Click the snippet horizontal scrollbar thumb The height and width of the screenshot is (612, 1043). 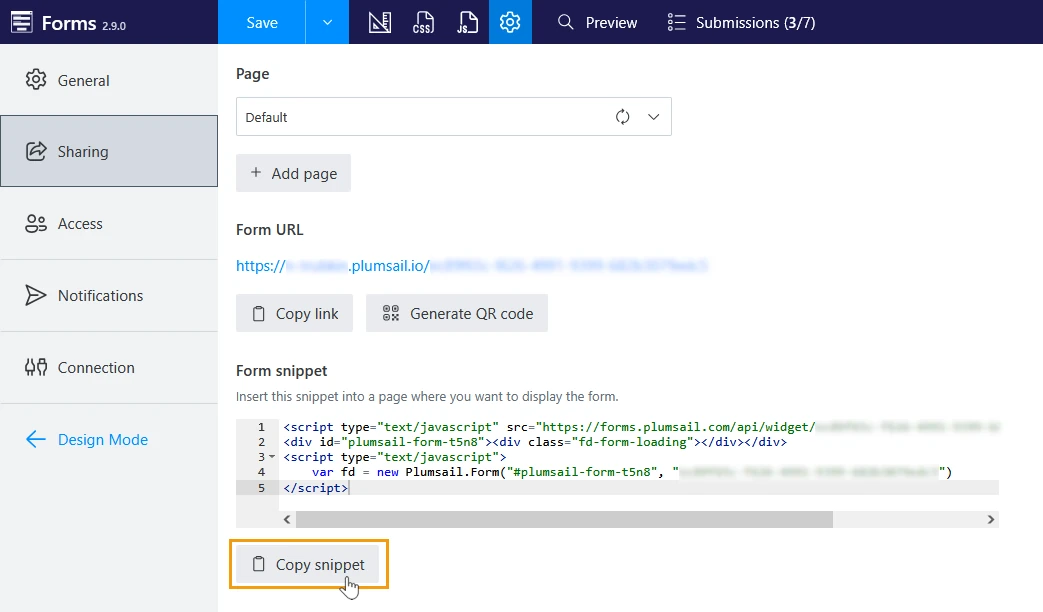pyautogui.click(x=564, y=519)
